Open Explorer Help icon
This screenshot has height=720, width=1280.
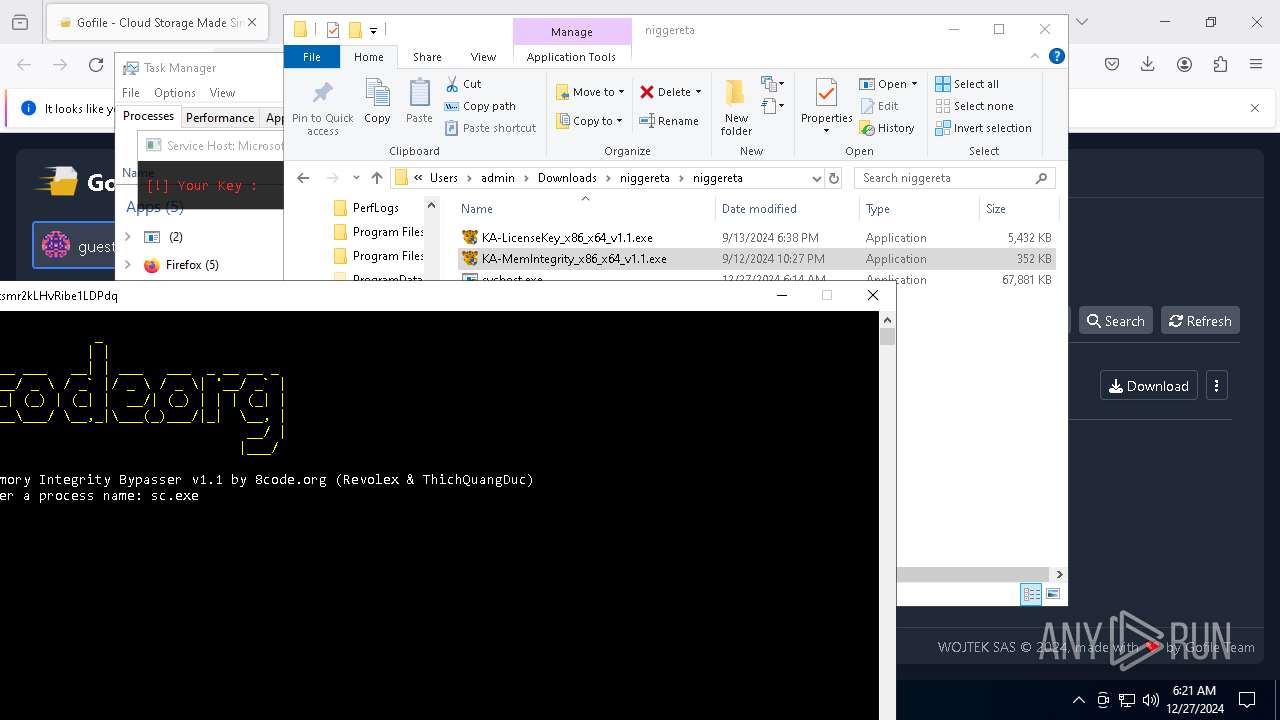[1056, 57]
